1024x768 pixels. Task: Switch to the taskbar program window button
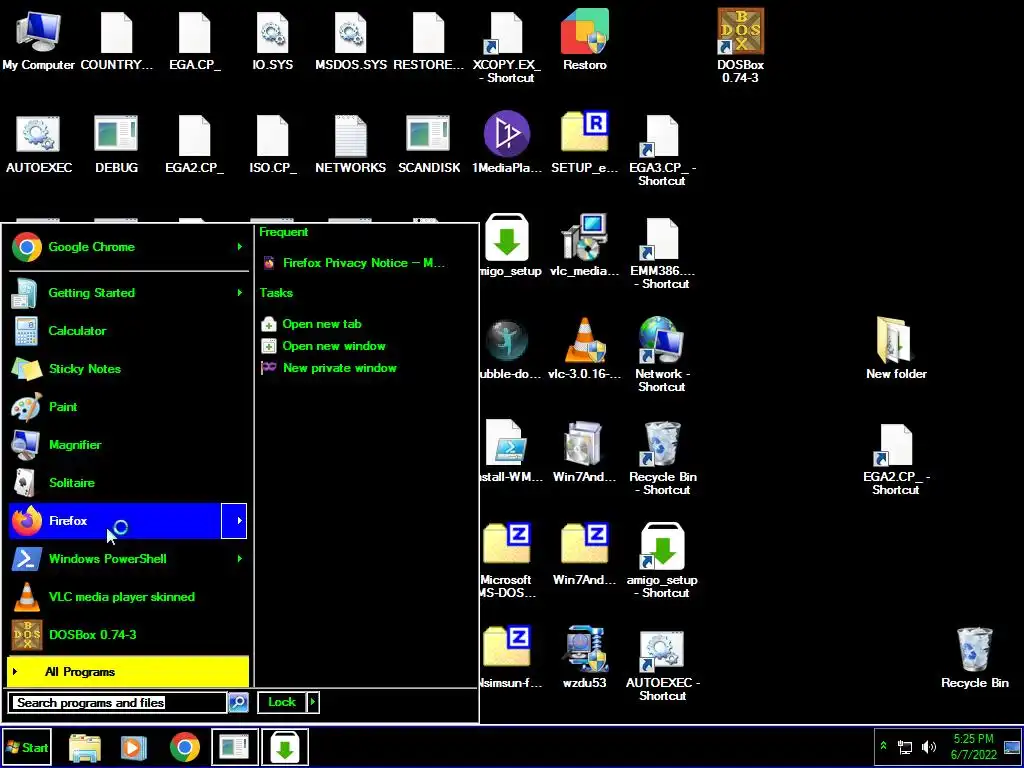pyautogui.click(x=234, y=747)
